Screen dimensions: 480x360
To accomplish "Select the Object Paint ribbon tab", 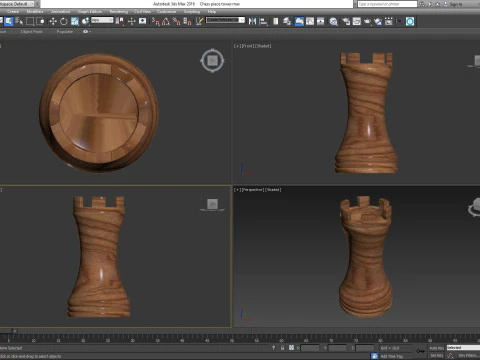I will [31, 32].
